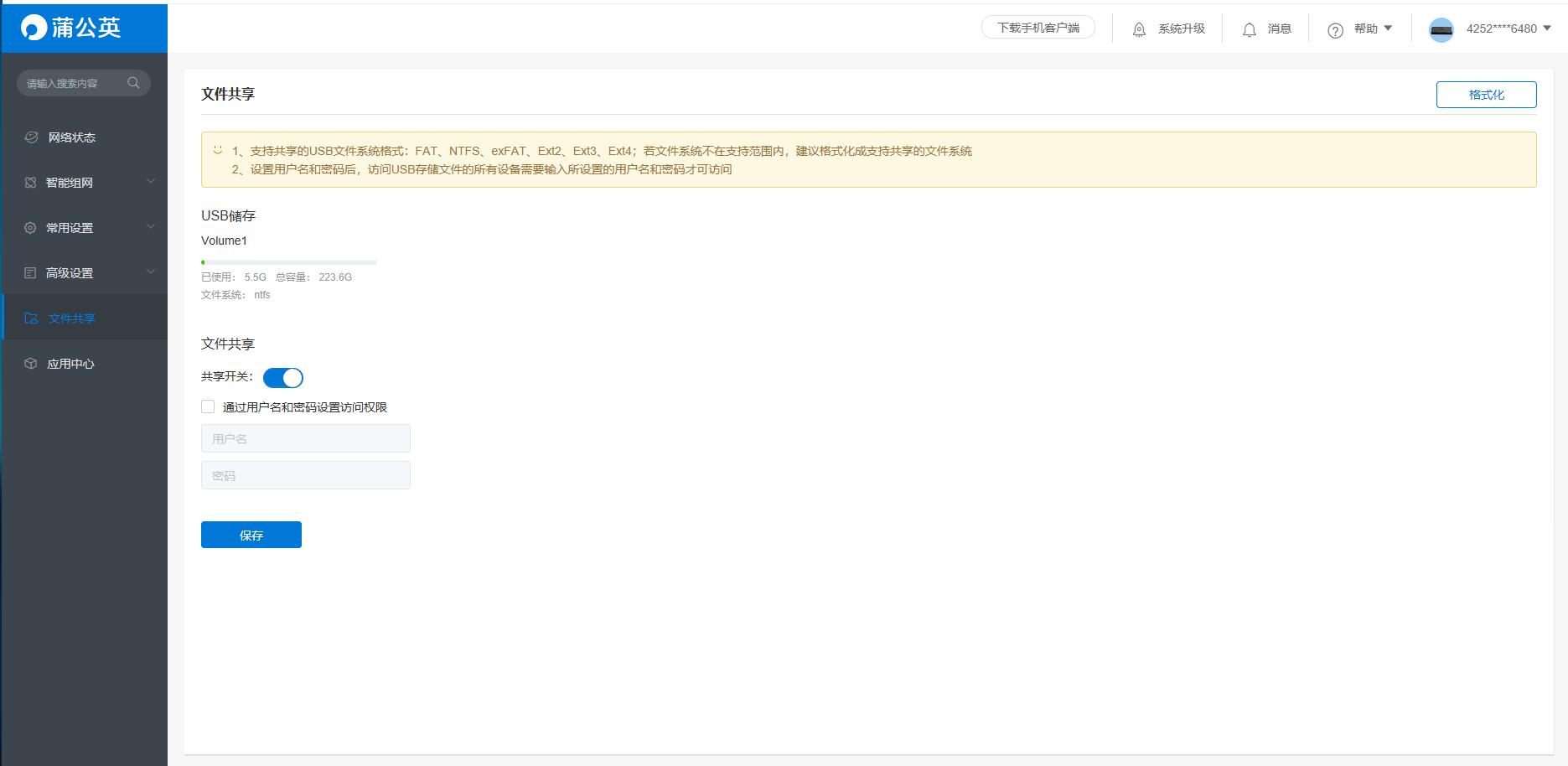Click 下载手机客户端 button
Viewport: 1568px width, 766px height.
click(1038, 28)
